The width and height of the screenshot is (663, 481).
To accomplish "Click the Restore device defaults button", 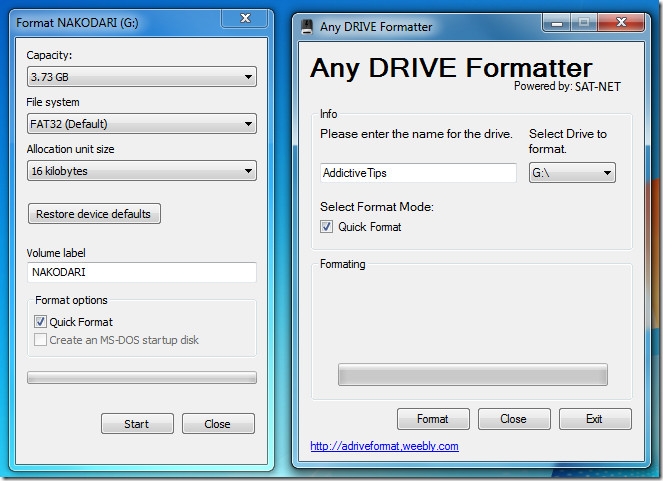I will pos(94,213).
